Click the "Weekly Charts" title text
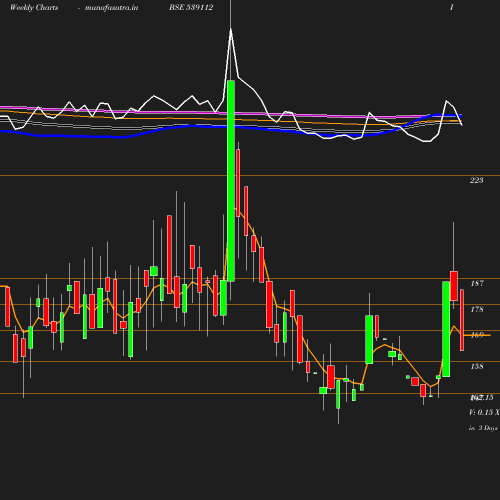500x500 pixels. [34, 8]
